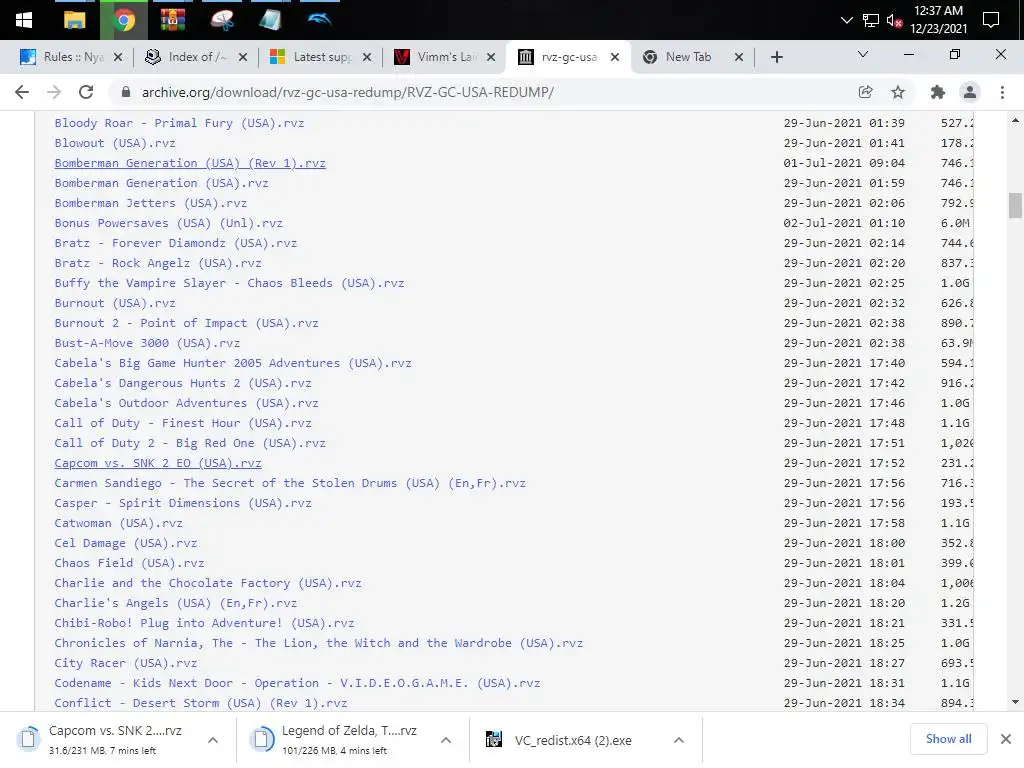Download Chibi-Robo! Plug into Adventure!
The image size is (1024, 768).
pos(204,623)
